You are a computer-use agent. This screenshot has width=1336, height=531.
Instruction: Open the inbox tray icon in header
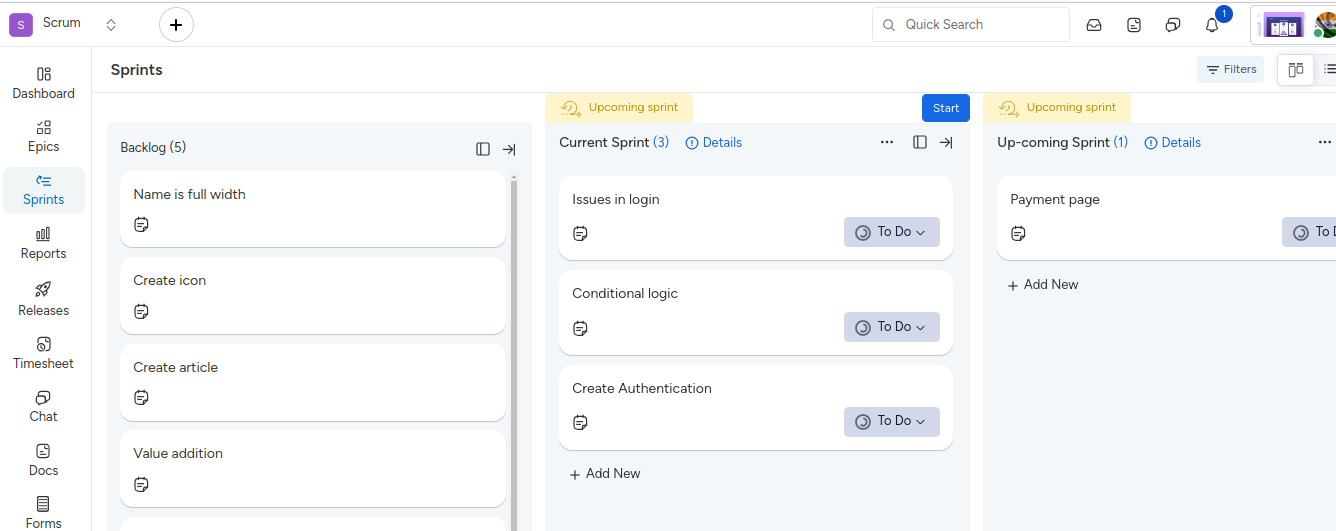tap(1094, 25)
